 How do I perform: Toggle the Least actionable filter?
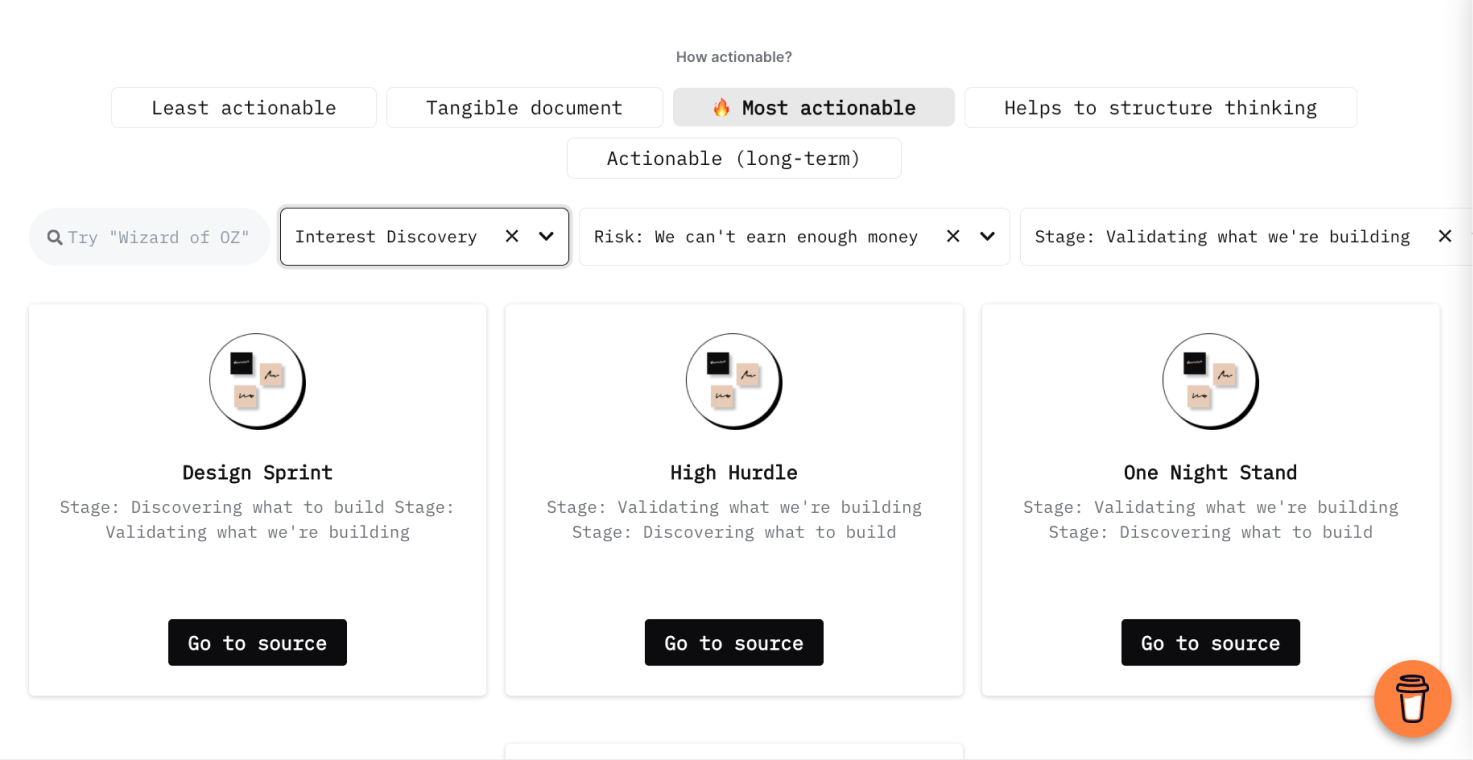(243, 107)
